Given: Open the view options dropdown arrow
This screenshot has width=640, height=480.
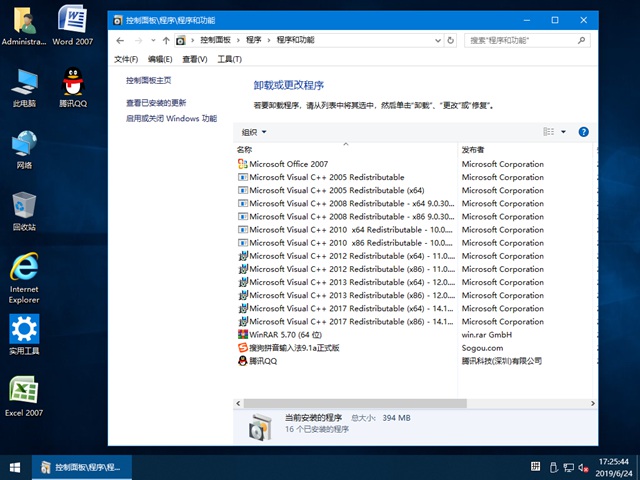Looking at the screenshot, I should point(563,132).
